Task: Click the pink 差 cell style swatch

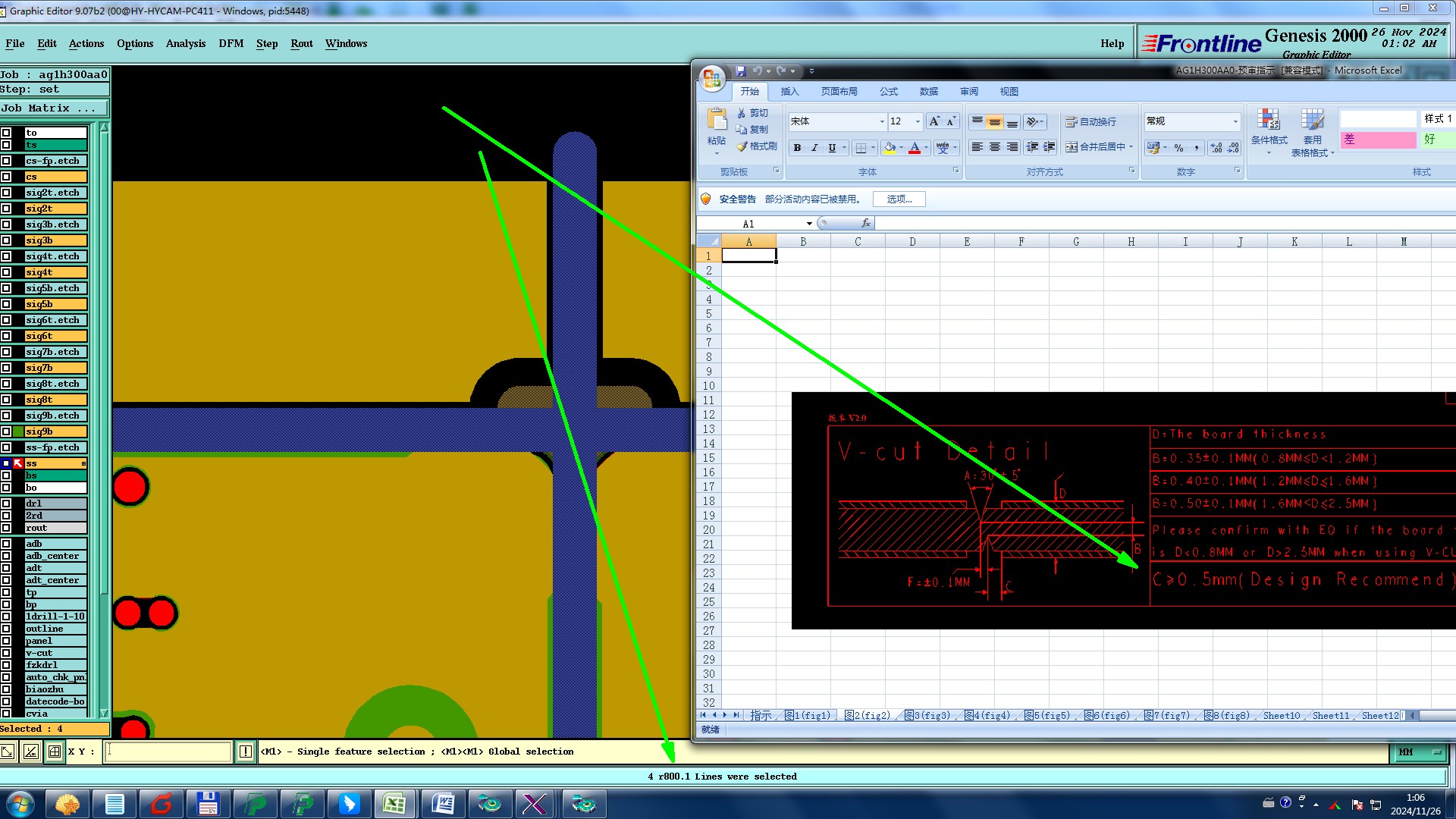Action: [1377, 140]
